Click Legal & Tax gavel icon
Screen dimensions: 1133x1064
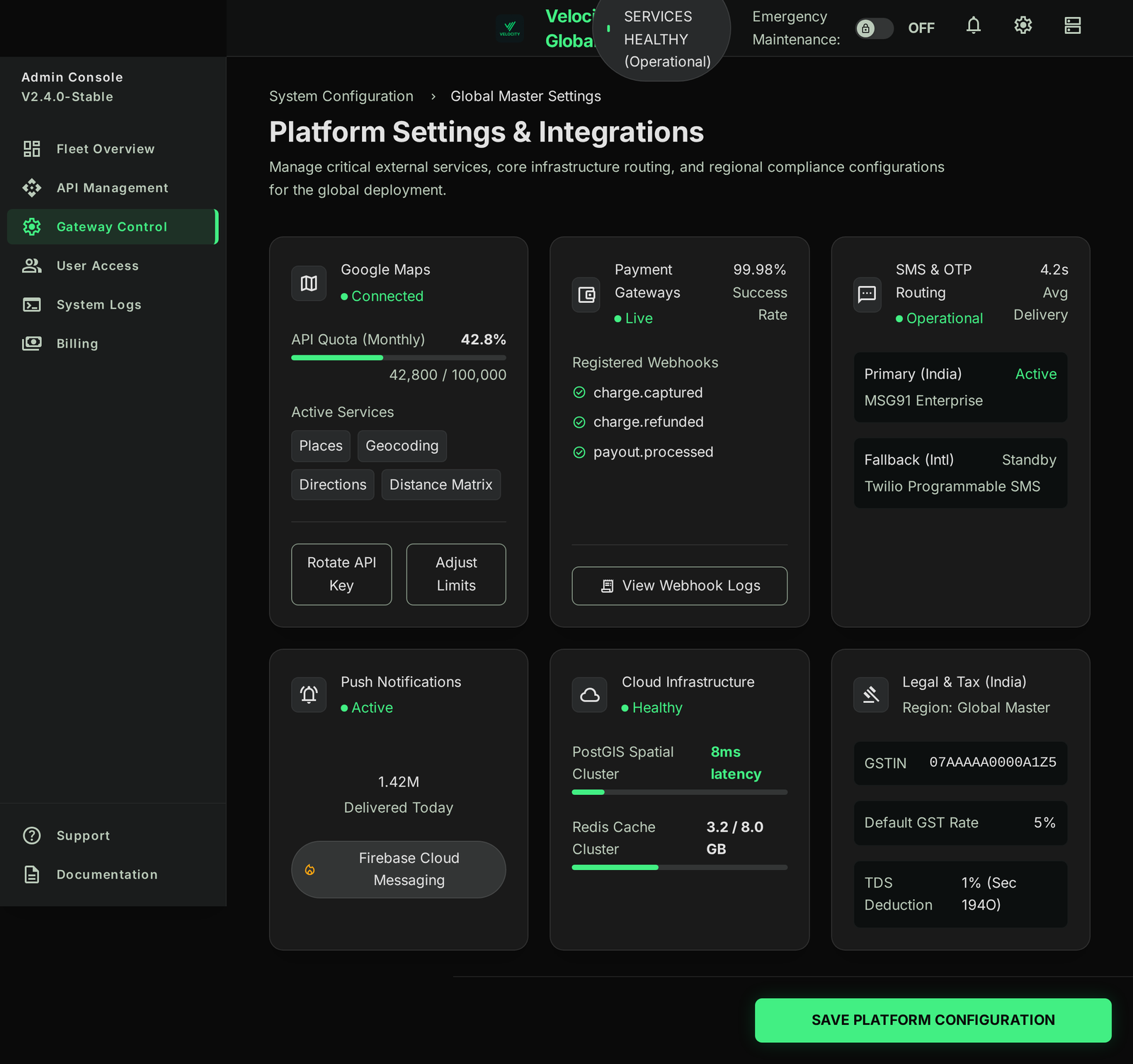pos(871,695)
